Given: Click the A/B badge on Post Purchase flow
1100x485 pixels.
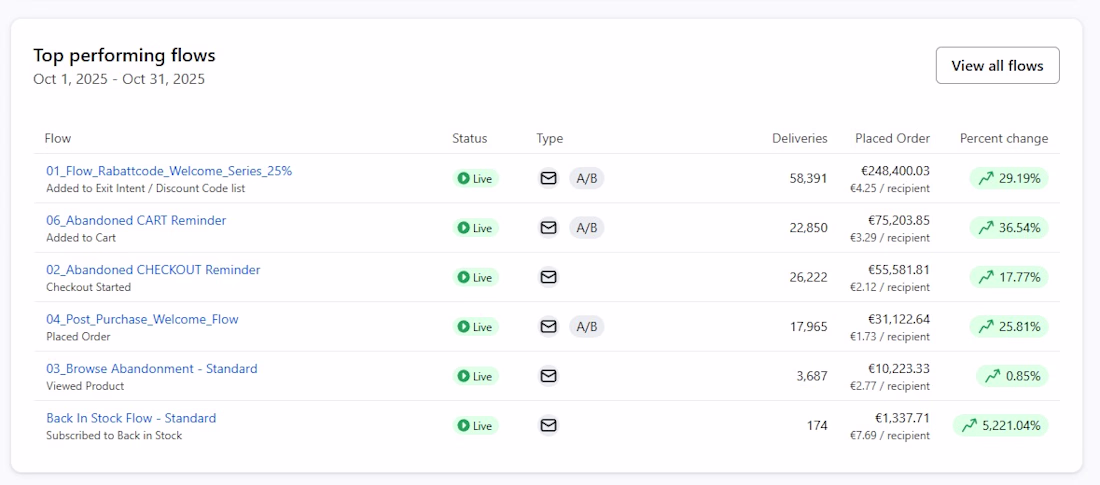Looking at the screenshot, I should (587, 326).
